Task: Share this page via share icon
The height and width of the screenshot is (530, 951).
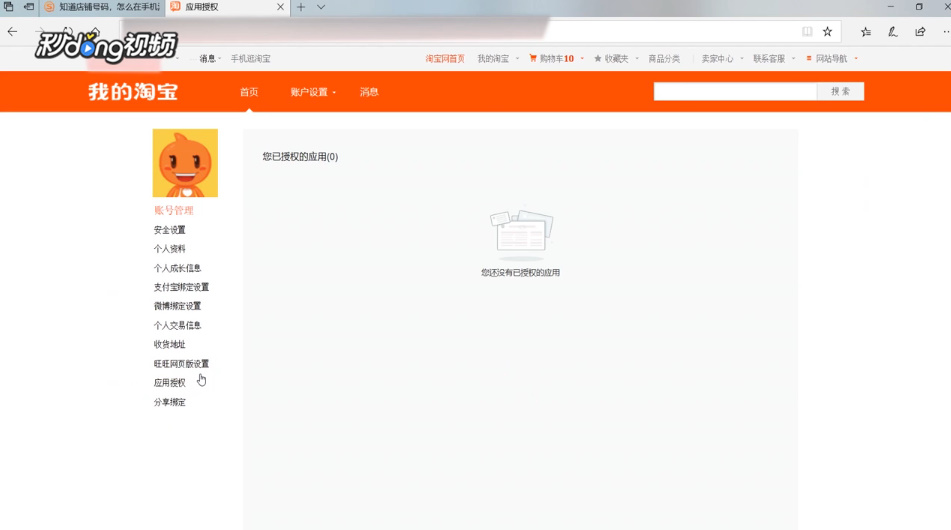Action: 920,32
